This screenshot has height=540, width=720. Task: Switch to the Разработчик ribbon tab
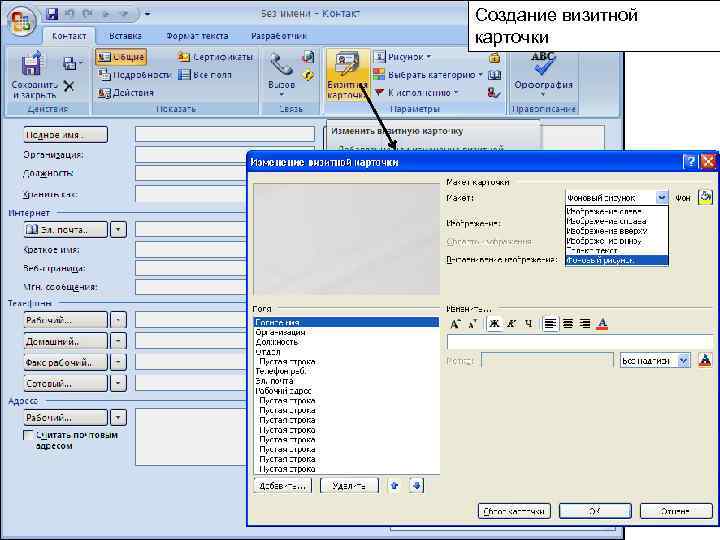(279, 36)
